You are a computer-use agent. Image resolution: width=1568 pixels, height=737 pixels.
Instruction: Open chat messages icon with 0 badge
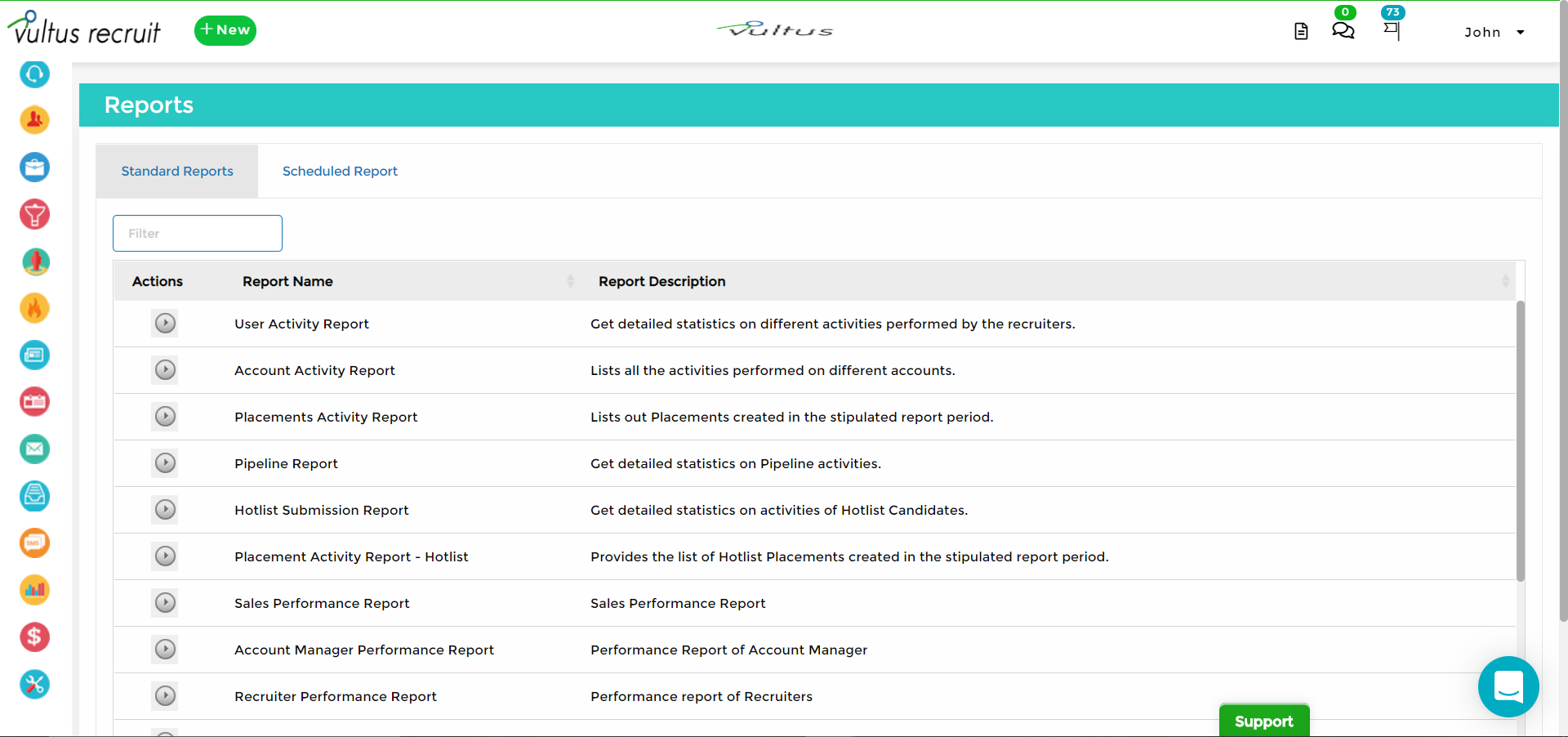[x=1343, y=31]
